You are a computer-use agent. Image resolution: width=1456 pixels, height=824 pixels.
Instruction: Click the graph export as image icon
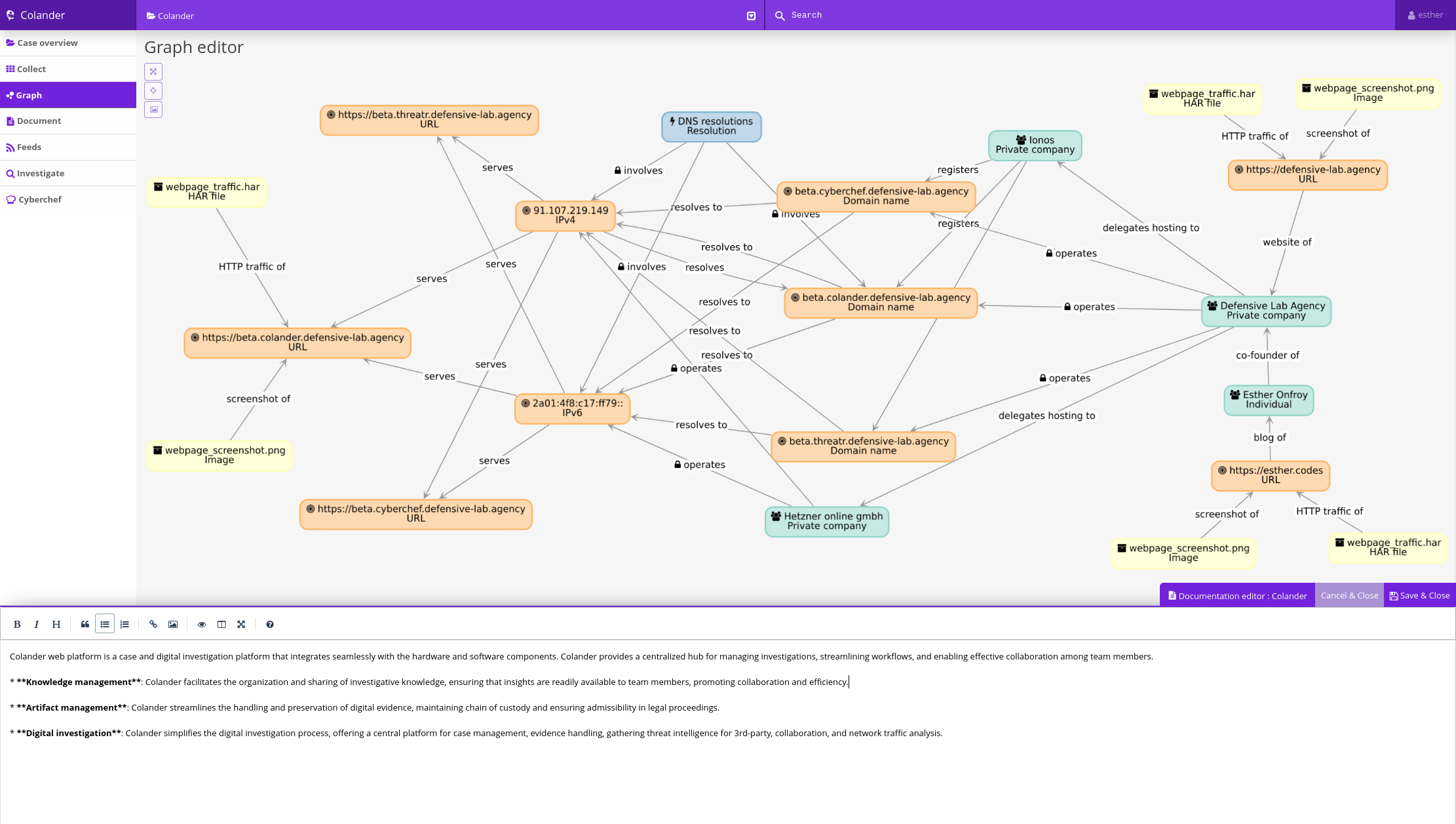[x=153, y=109]
